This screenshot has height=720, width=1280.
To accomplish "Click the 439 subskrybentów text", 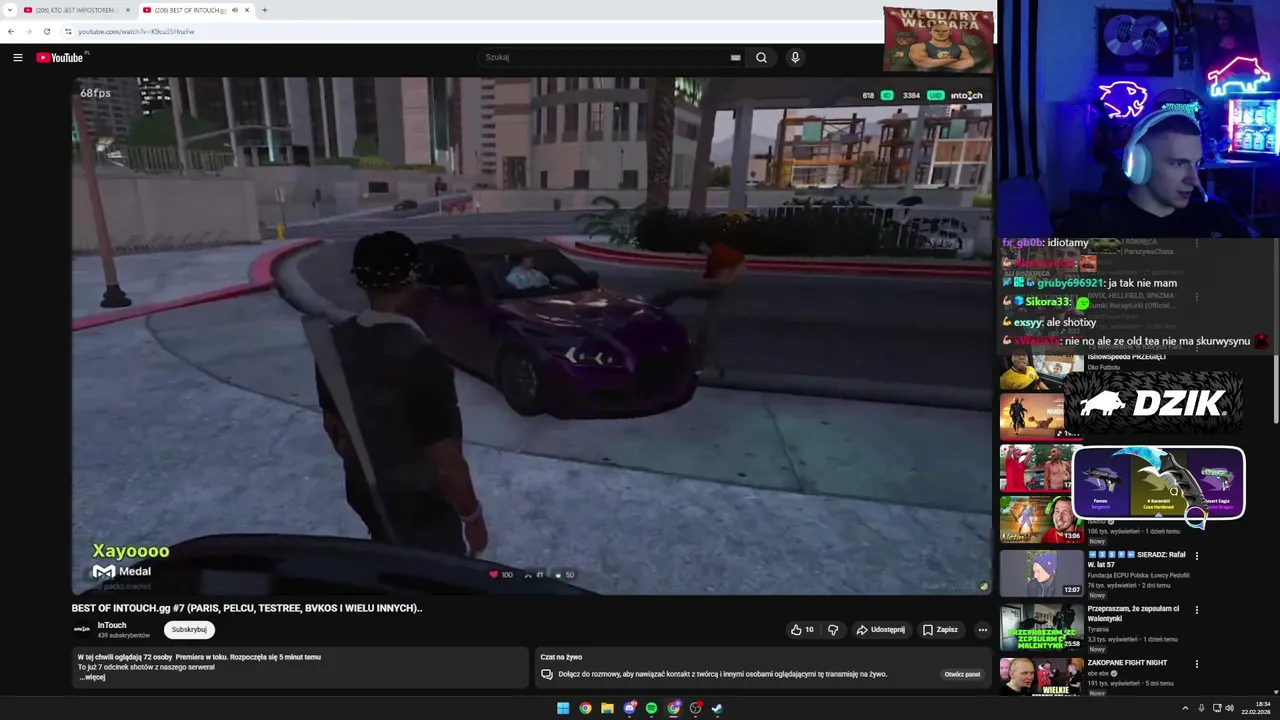I will pos(124,636).
